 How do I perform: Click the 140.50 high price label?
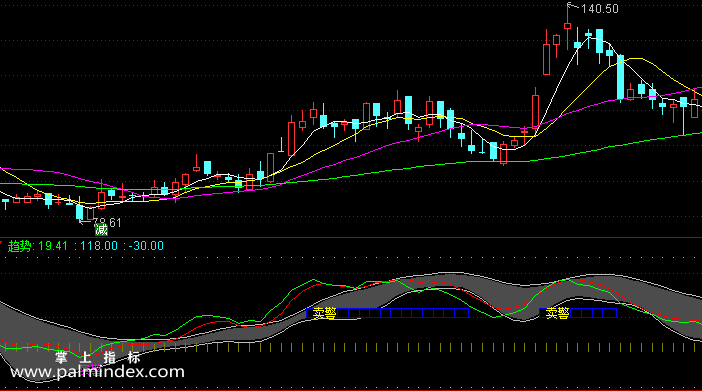(600, 9)
